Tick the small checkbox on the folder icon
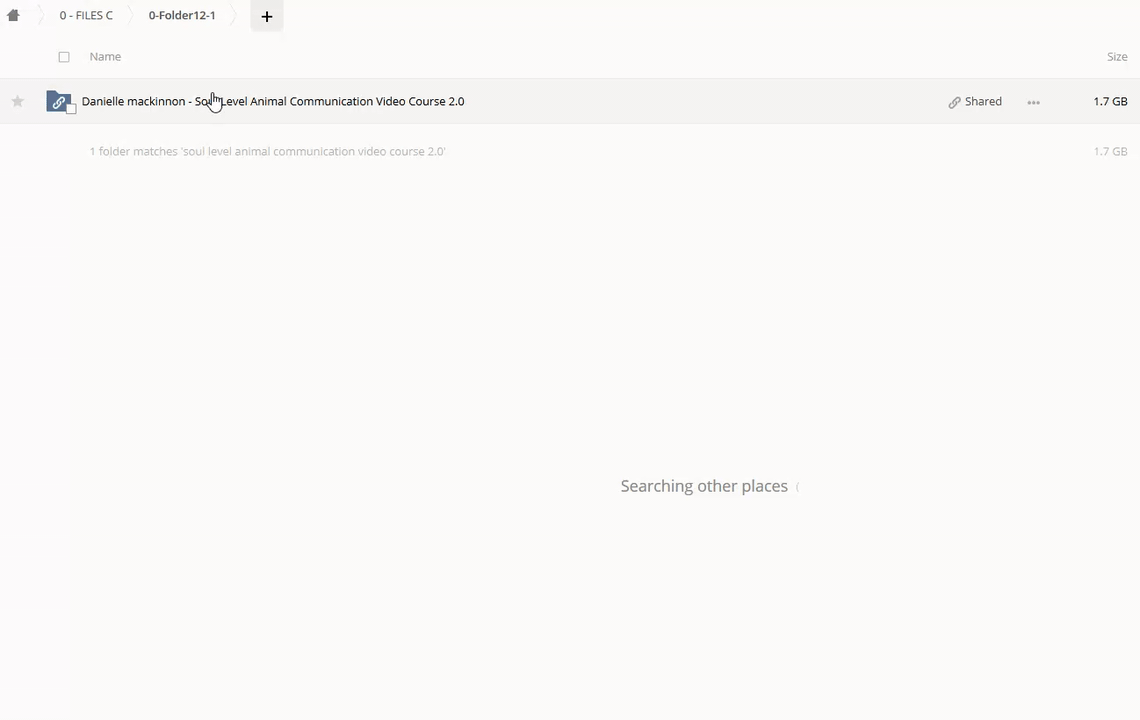 pos(71,109)
